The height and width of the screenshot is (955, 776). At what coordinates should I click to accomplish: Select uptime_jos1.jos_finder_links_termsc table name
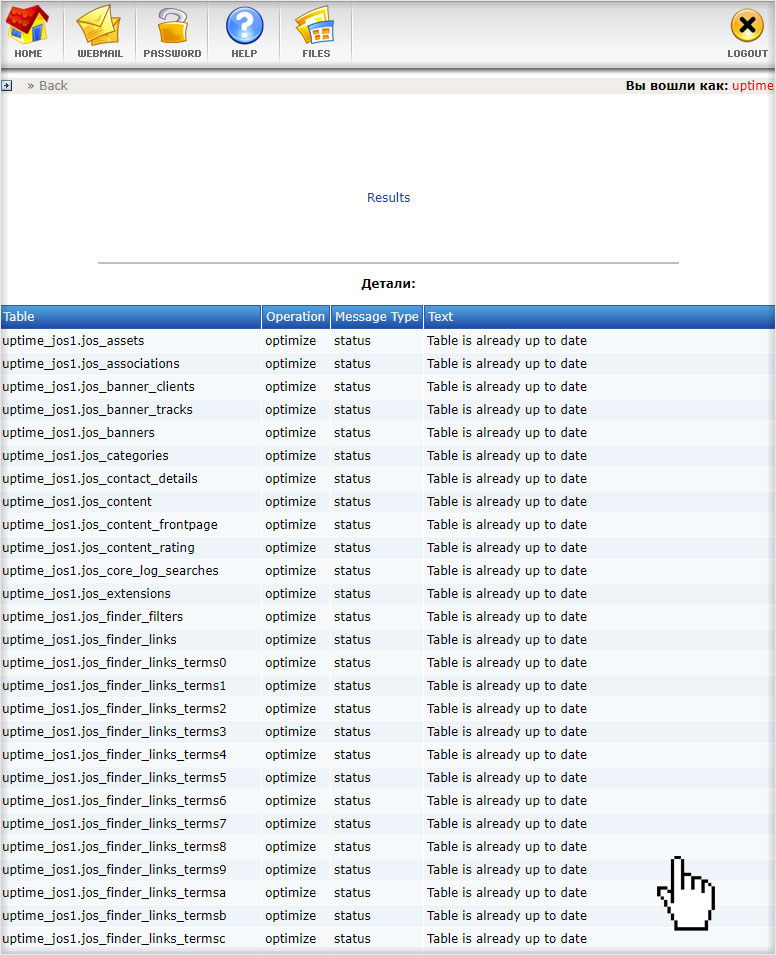click(x=114, y=939)
